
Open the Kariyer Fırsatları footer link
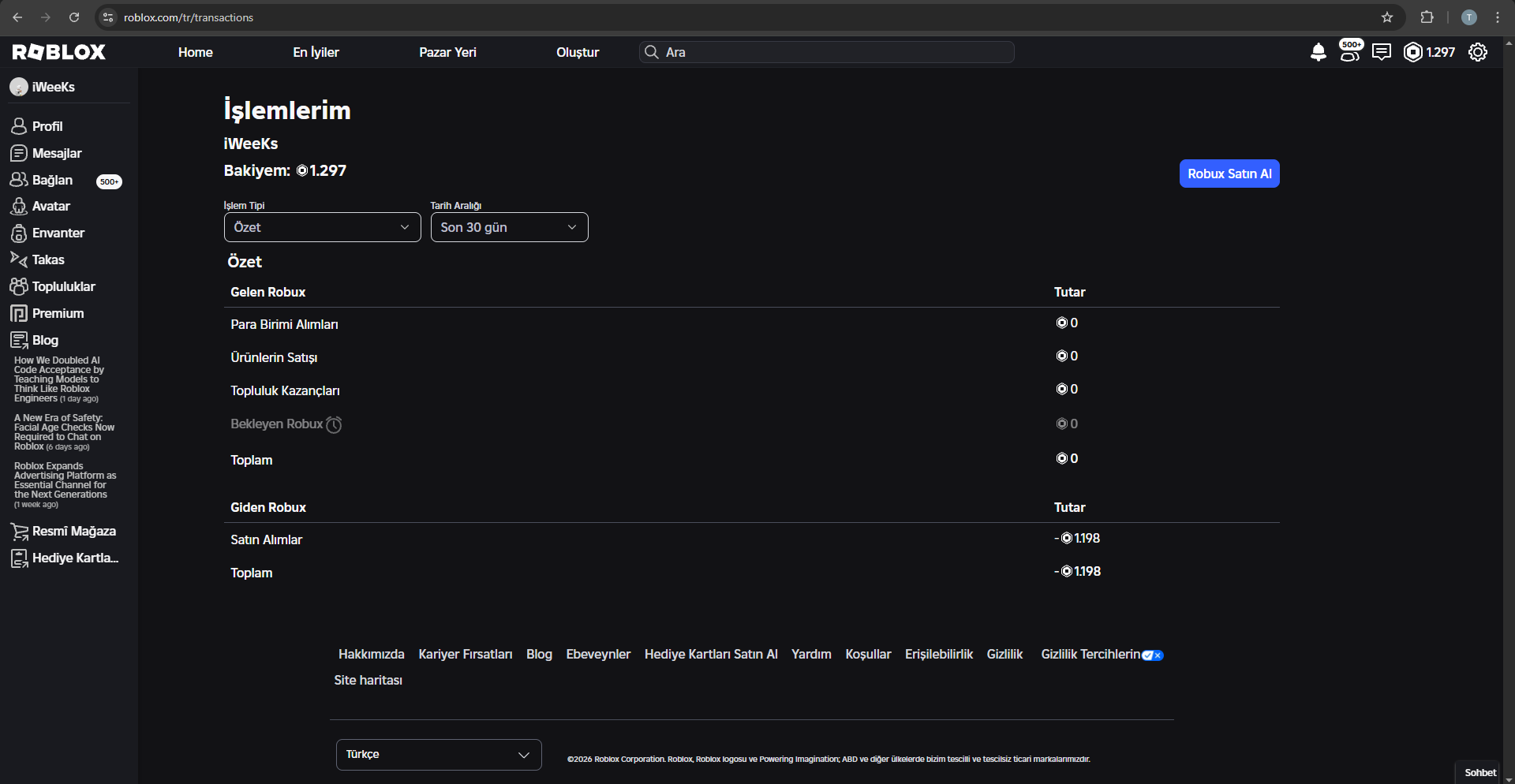pyautogui.click(x=466, y=655)
